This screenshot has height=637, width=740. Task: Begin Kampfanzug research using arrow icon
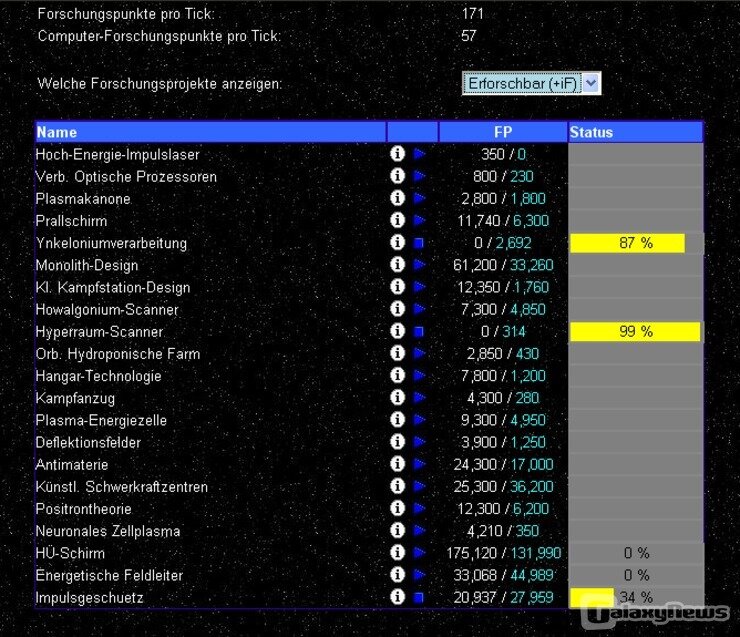pos(419,398)
